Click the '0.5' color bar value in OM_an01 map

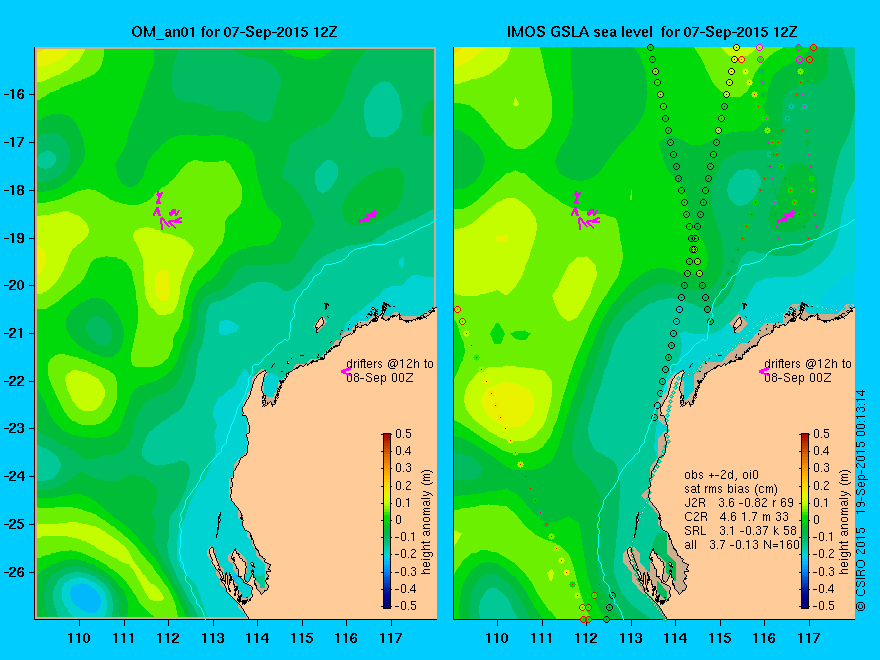click(x=403, y=434)
